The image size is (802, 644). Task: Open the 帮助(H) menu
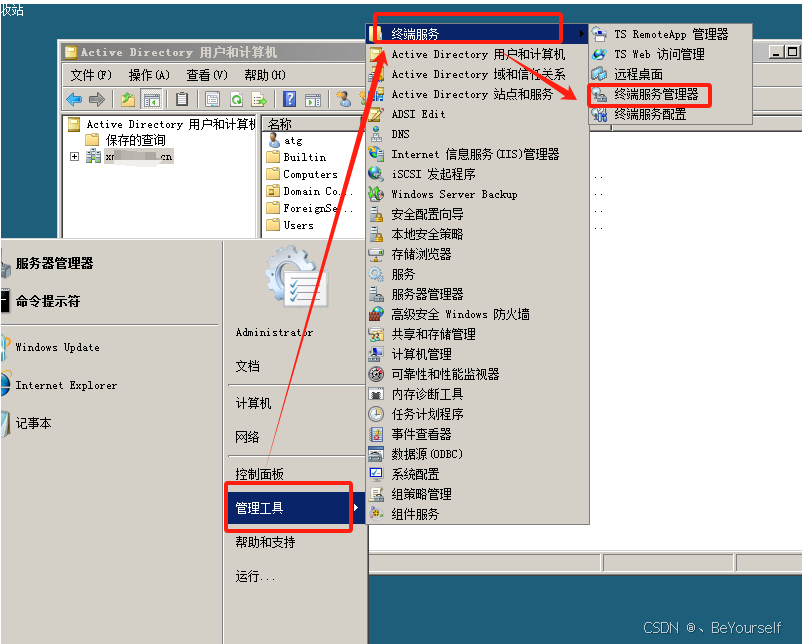(x=264, y=75)
